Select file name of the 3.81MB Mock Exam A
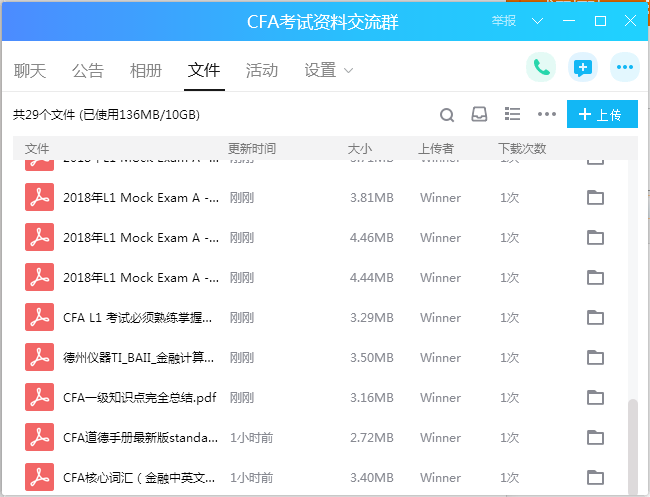The image size is (650, 497). pos(141,198)
